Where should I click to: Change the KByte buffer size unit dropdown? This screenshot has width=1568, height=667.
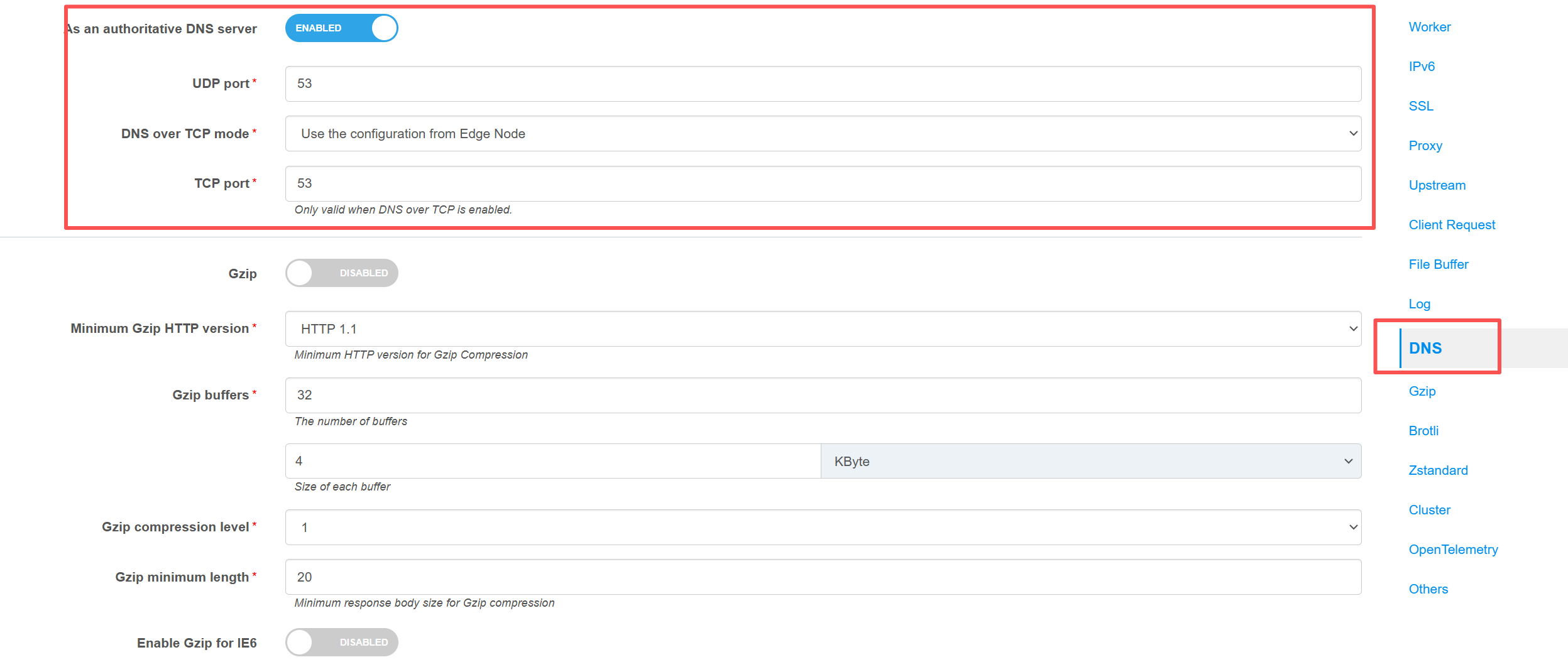click(x=1090, y=462)
